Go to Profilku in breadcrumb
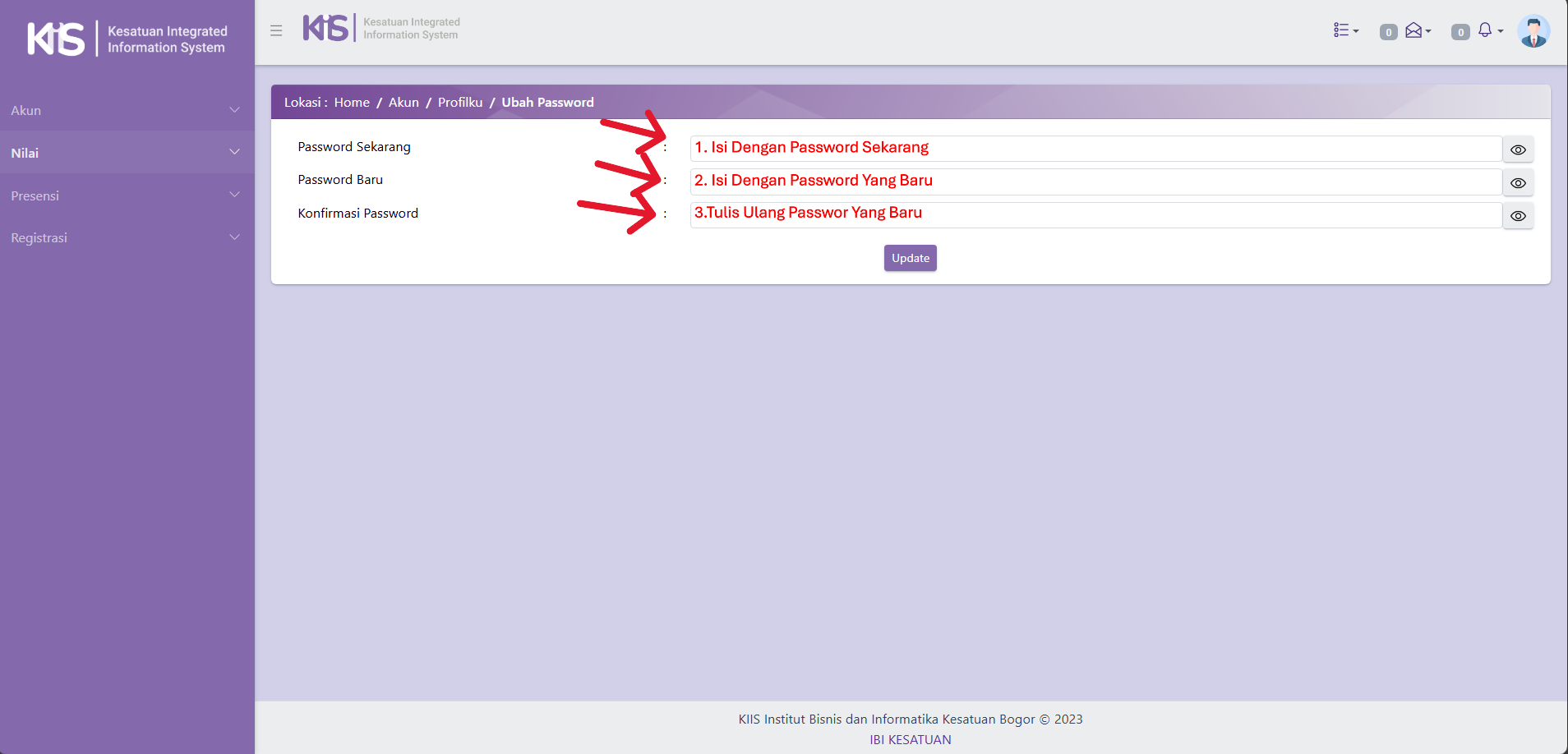Viewport: 1568px width, 754px height. 459,102
